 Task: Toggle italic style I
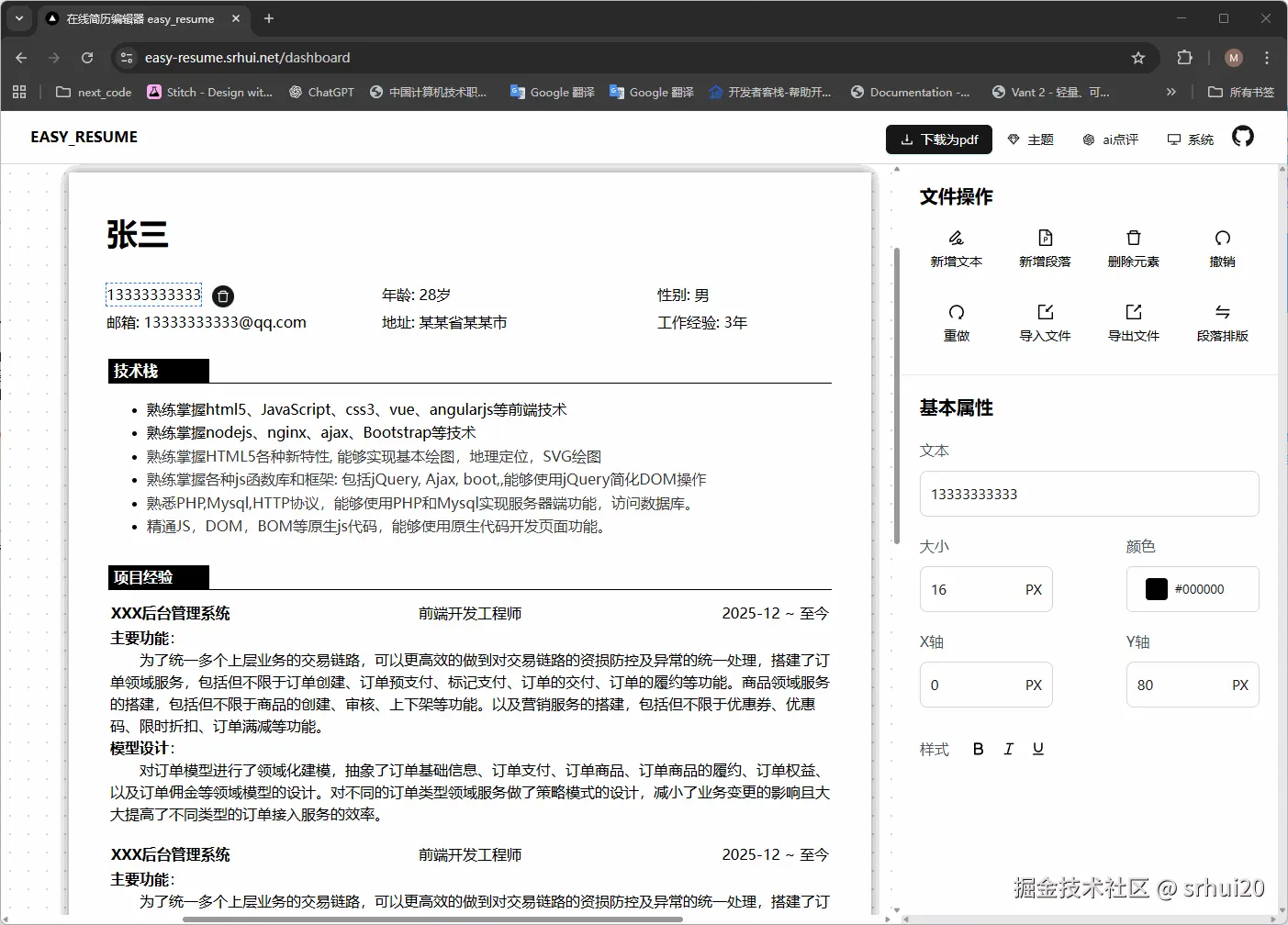tap(1008, 749)
